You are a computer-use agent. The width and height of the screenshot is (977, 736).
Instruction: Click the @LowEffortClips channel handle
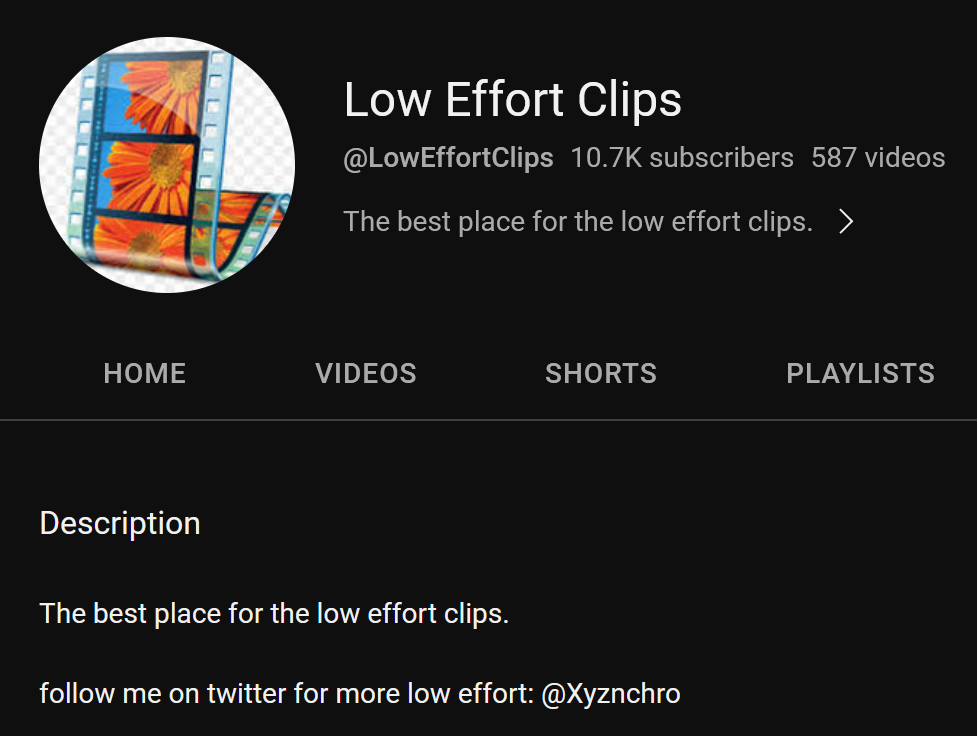point(448,158)
